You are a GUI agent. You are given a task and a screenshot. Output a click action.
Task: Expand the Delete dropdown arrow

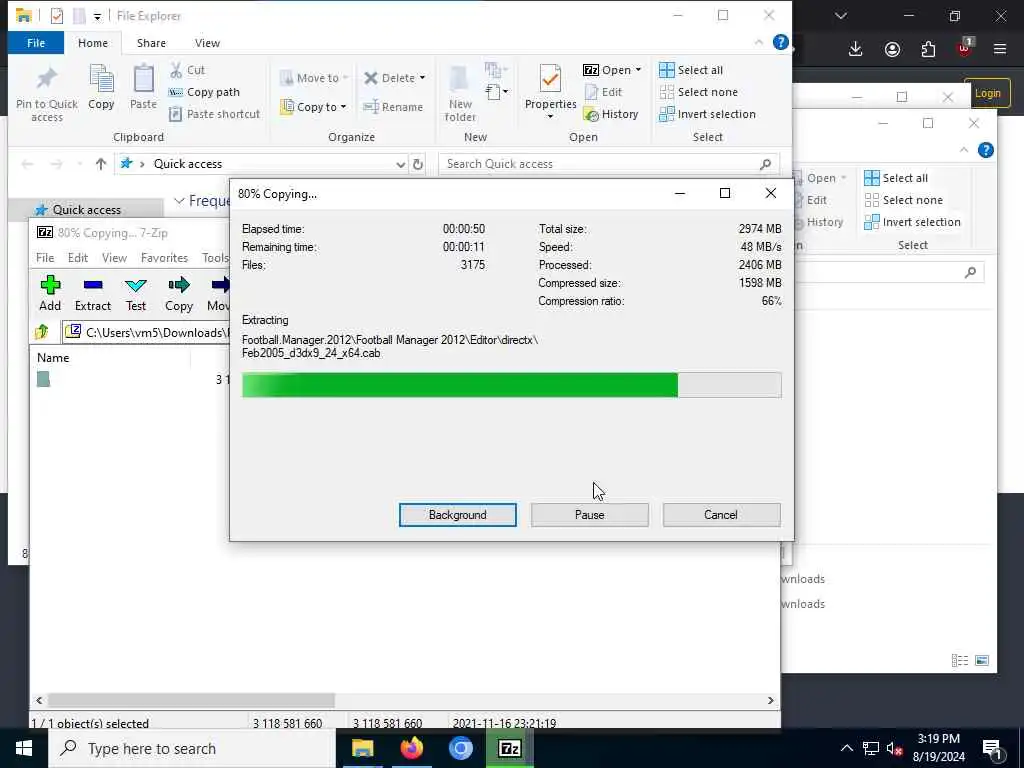423,78
